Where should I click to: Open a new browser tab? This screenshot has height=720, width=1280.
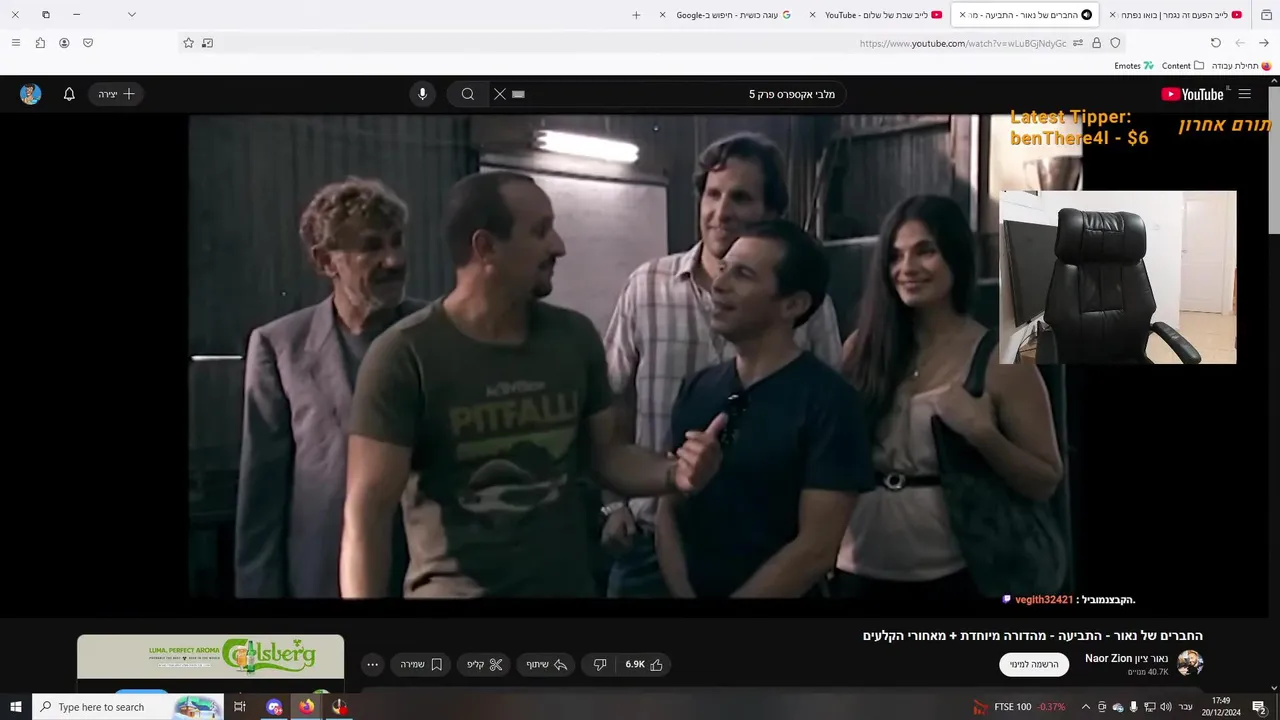tap(636, 15)
